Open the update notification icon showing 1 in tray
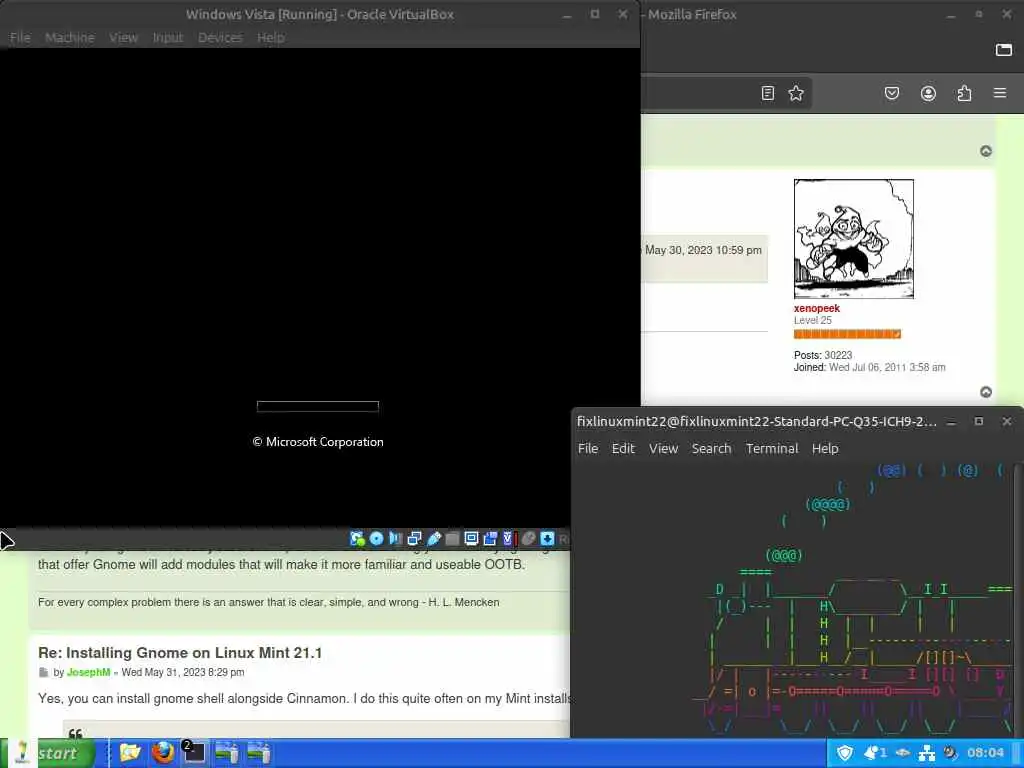This screenshot has height=768, width=1024. [x=874, y=754]
